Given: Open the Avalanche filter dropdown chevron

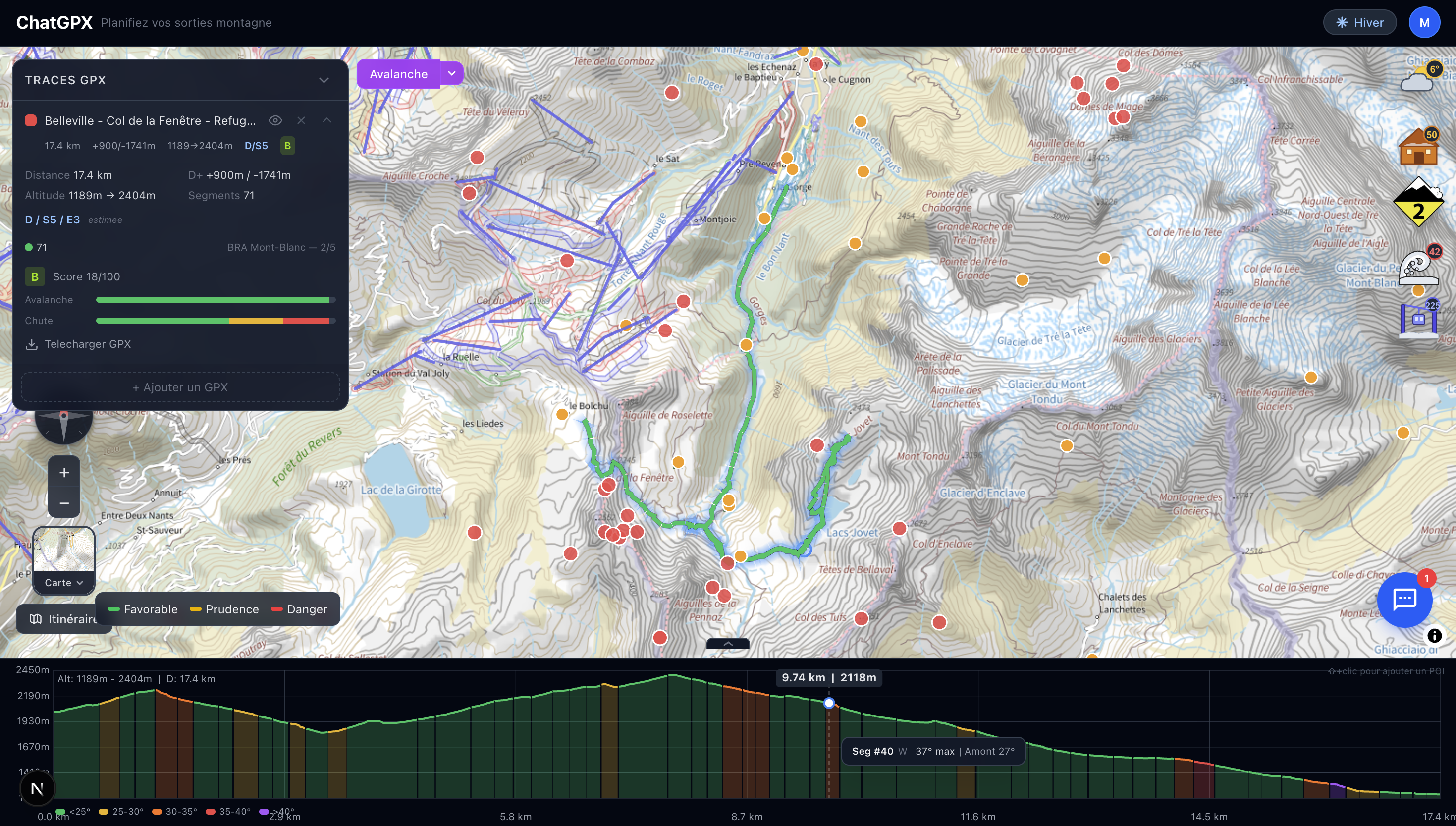Looking at the screenshot, I should point(451,74).
